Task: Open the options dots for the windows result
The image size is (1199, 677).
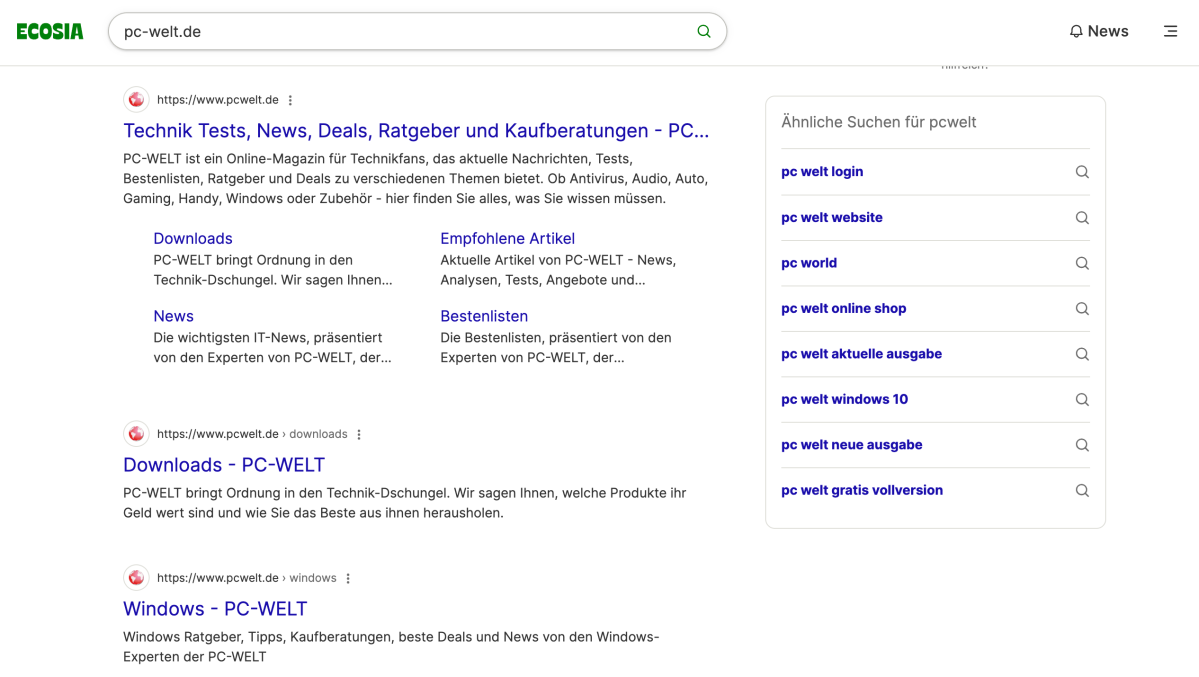Action: pyautogui.click(x=348, y=578)
